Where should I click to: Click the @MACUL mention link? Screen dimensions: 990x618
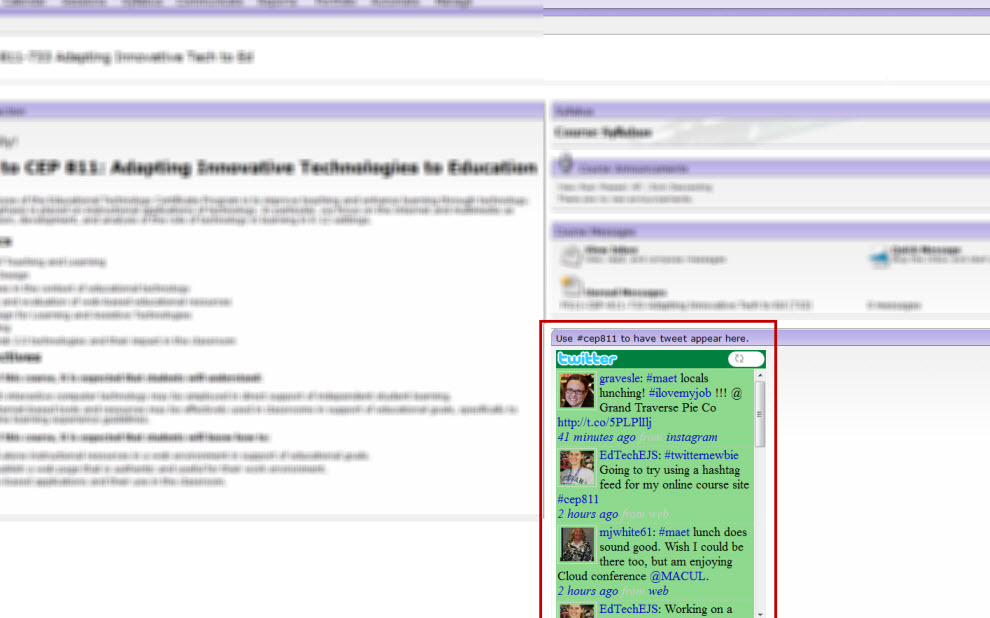[x=679, y=576]
